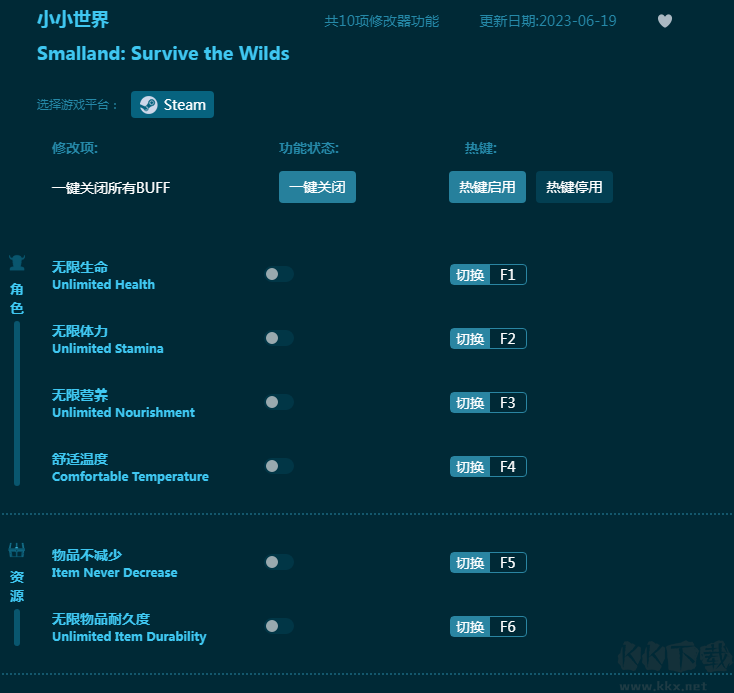Enable Unlimited Nourishment switch

pos(279,402)
